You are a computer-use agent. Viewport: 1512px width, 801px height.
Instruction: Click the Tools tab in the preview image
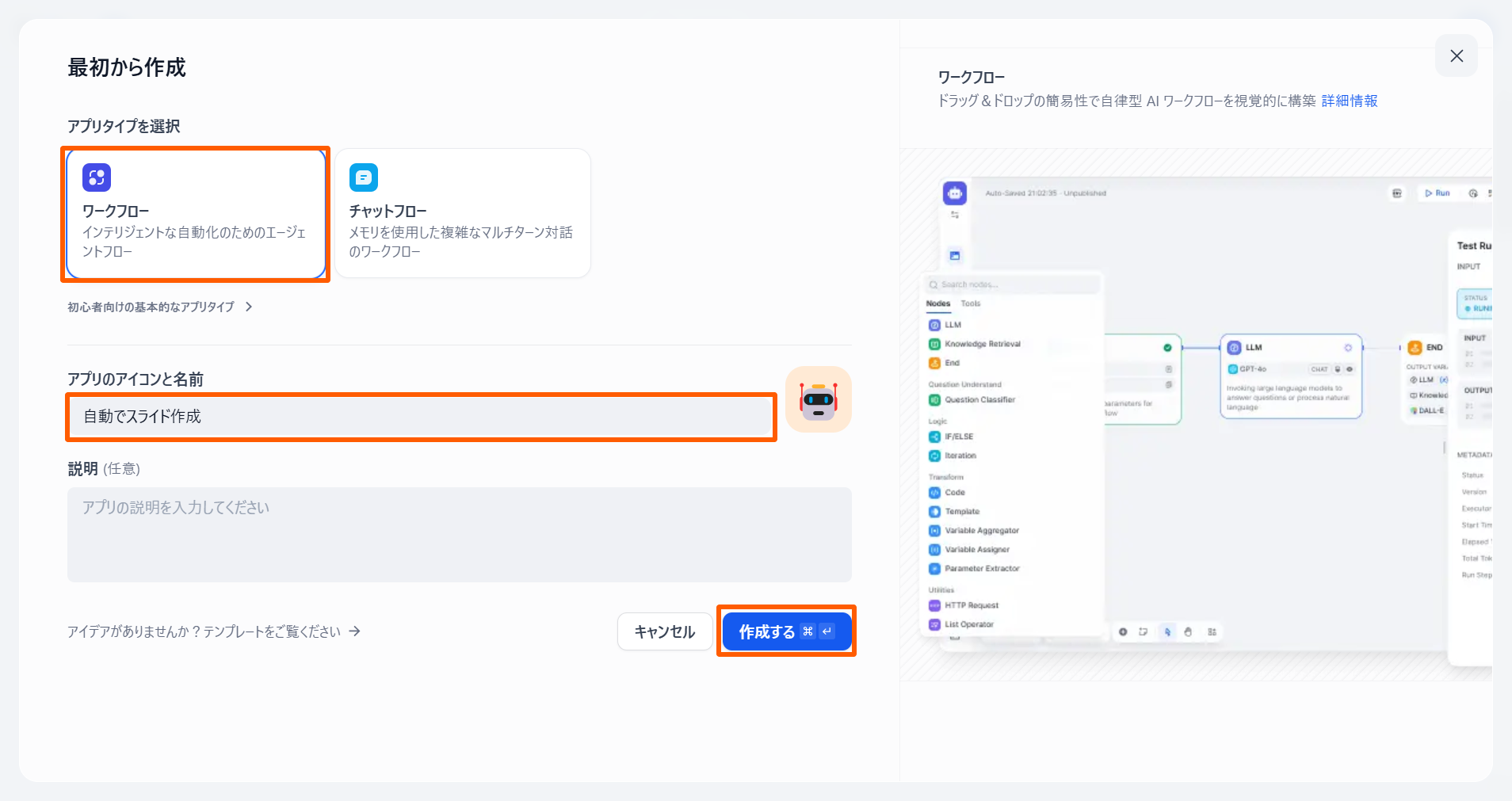[x=970, y=303]
